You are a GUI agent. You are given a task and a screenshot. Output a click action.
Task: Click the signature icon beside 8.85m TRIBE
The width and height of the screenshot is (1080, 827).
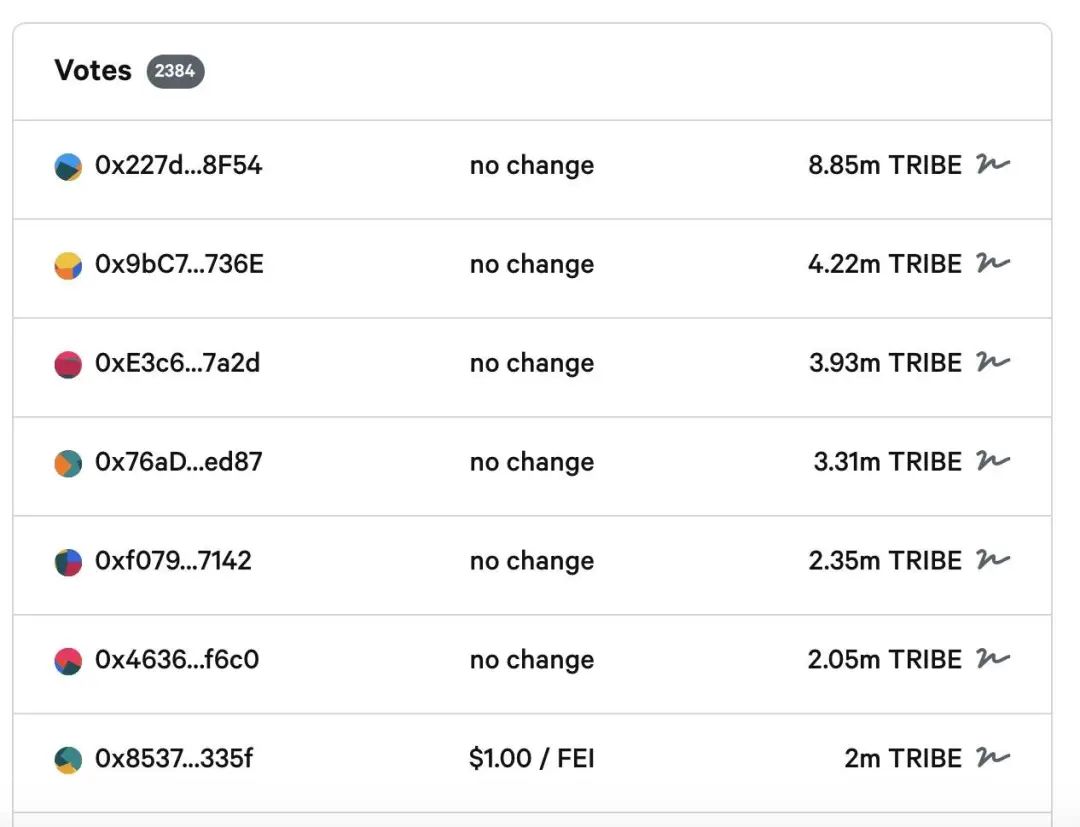click(x=993, y=164)
